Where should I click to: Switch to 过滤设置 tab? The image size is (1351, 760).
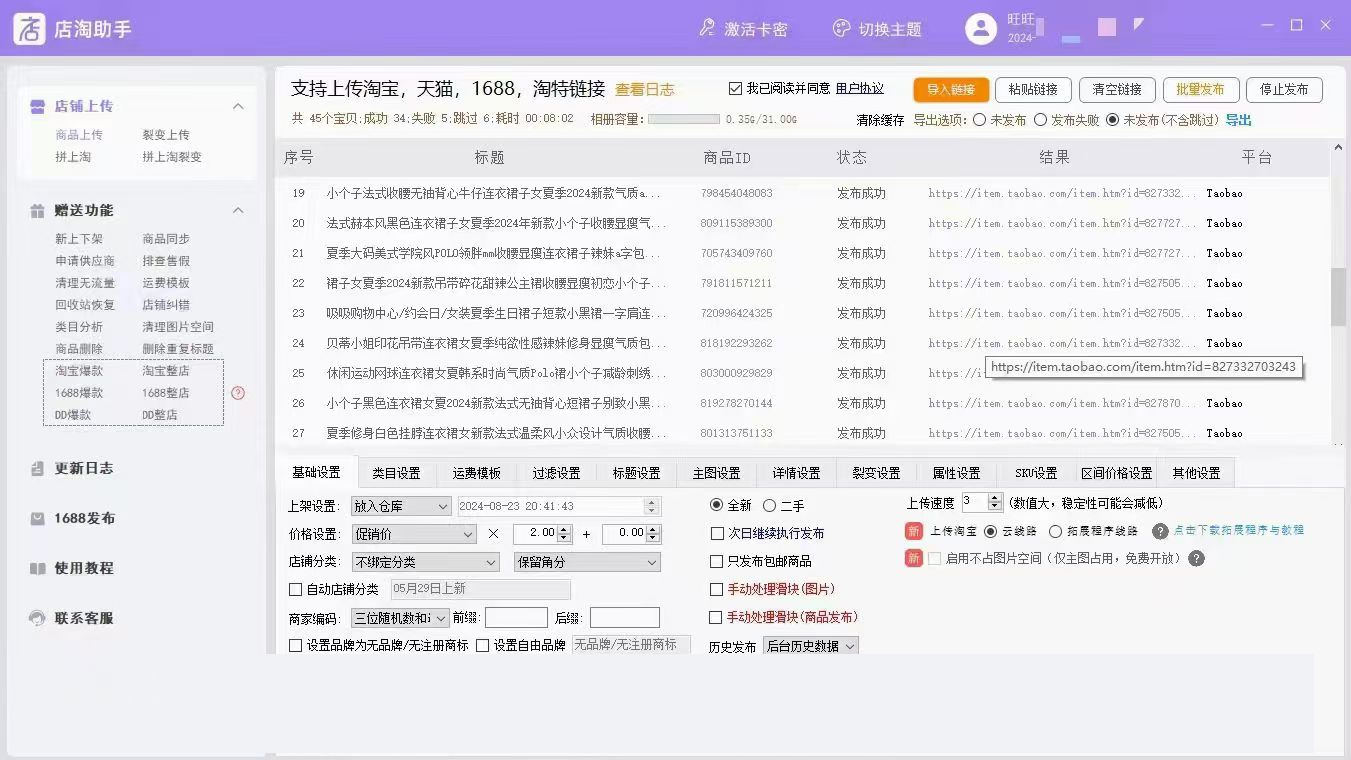click(x=556, y=473)
